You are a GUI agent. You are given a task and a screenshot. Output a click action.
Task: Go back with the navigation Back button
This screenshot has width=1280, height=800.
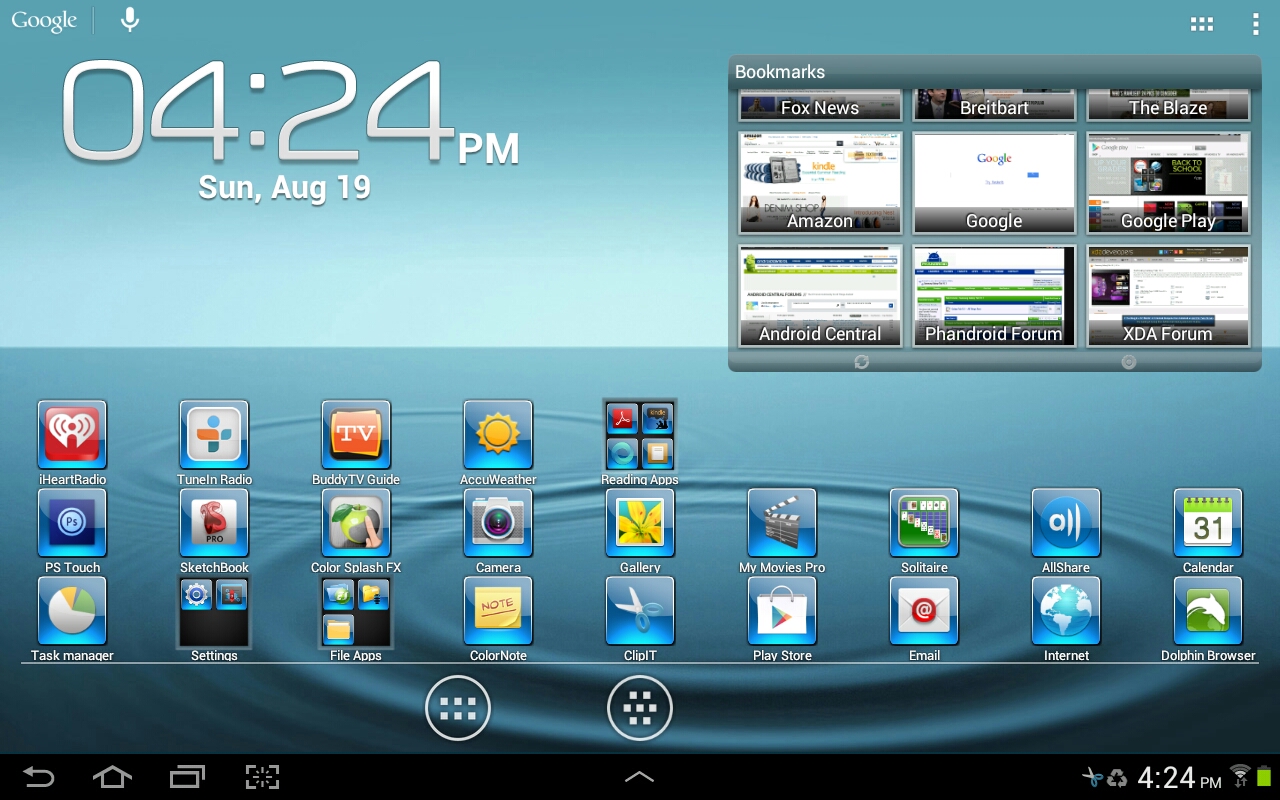pos(39,777)
